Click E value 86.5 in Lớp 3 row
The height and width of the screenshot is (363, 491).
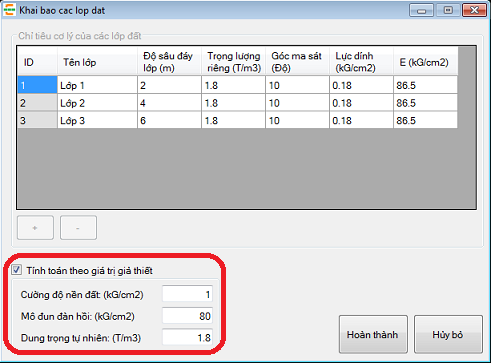tap(426, 120)
